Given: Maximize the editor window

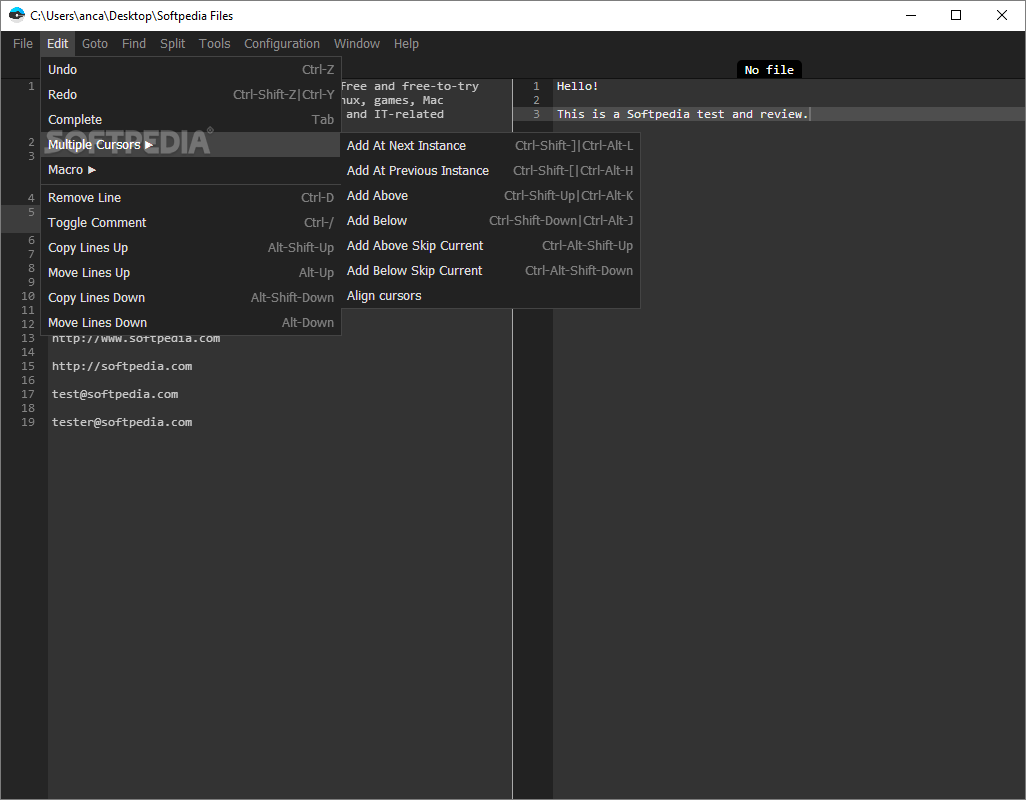Looking at the screenshot, I should click(x=956, y=15).
